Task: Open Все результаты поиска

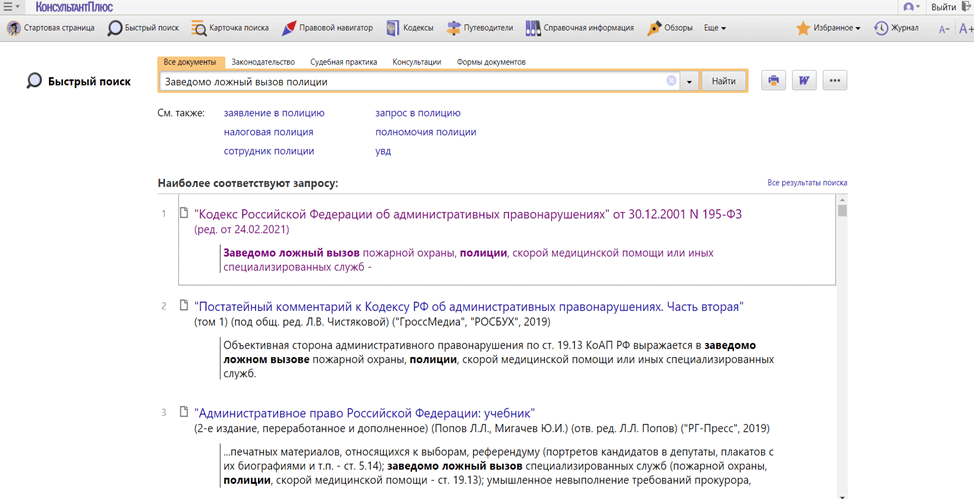Action: (x=807, y=183)
